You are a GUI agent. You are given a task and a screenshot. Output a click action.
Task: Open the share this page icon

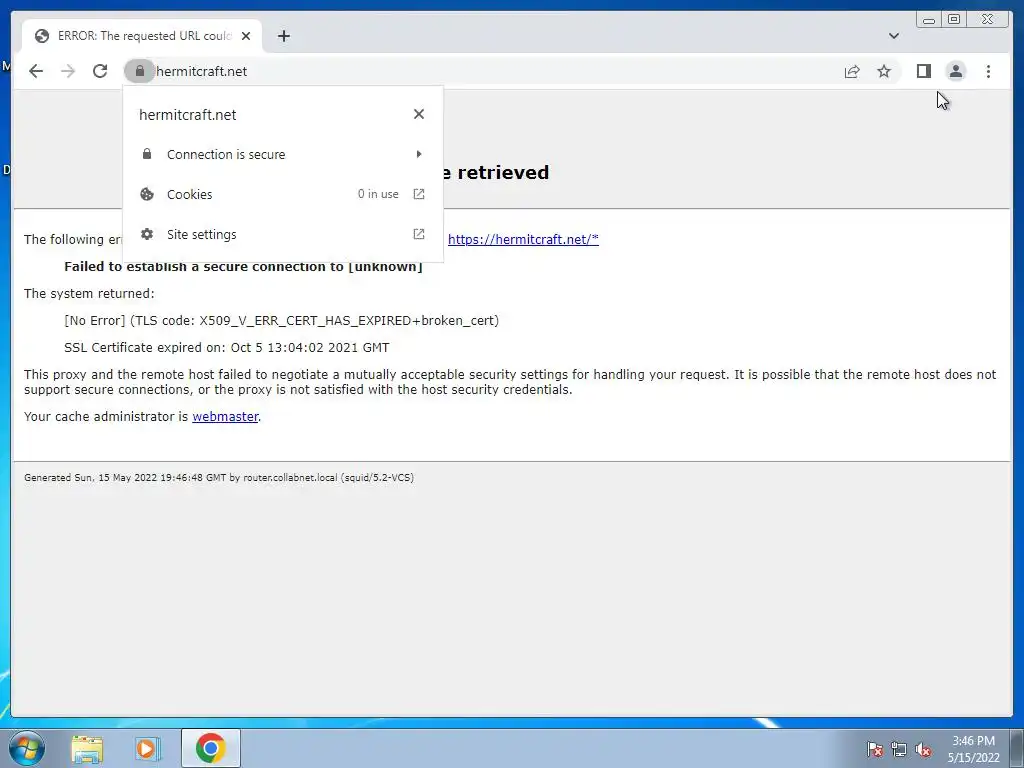(x=852, y=71)
